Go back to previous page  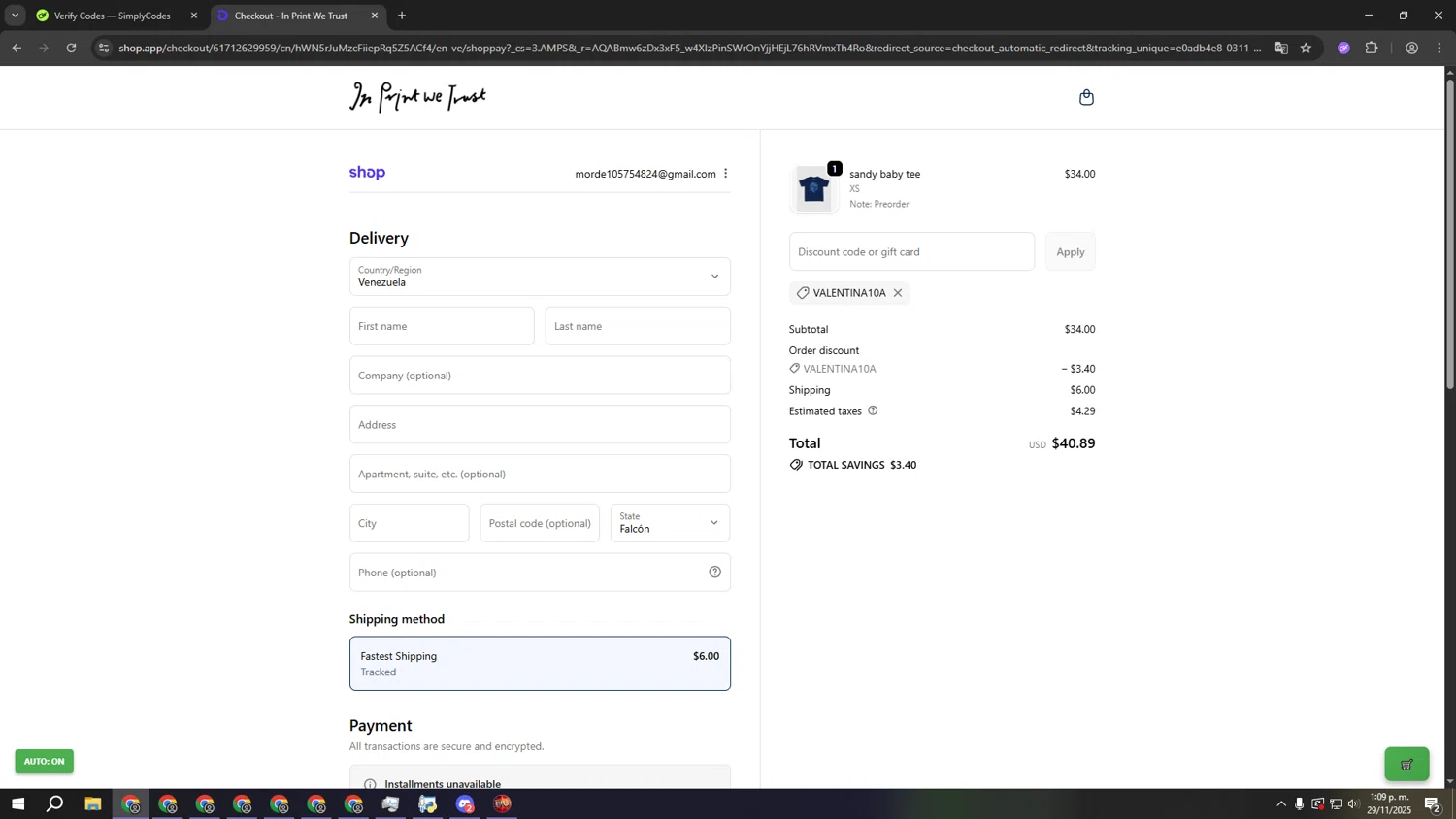coord(17,48)
